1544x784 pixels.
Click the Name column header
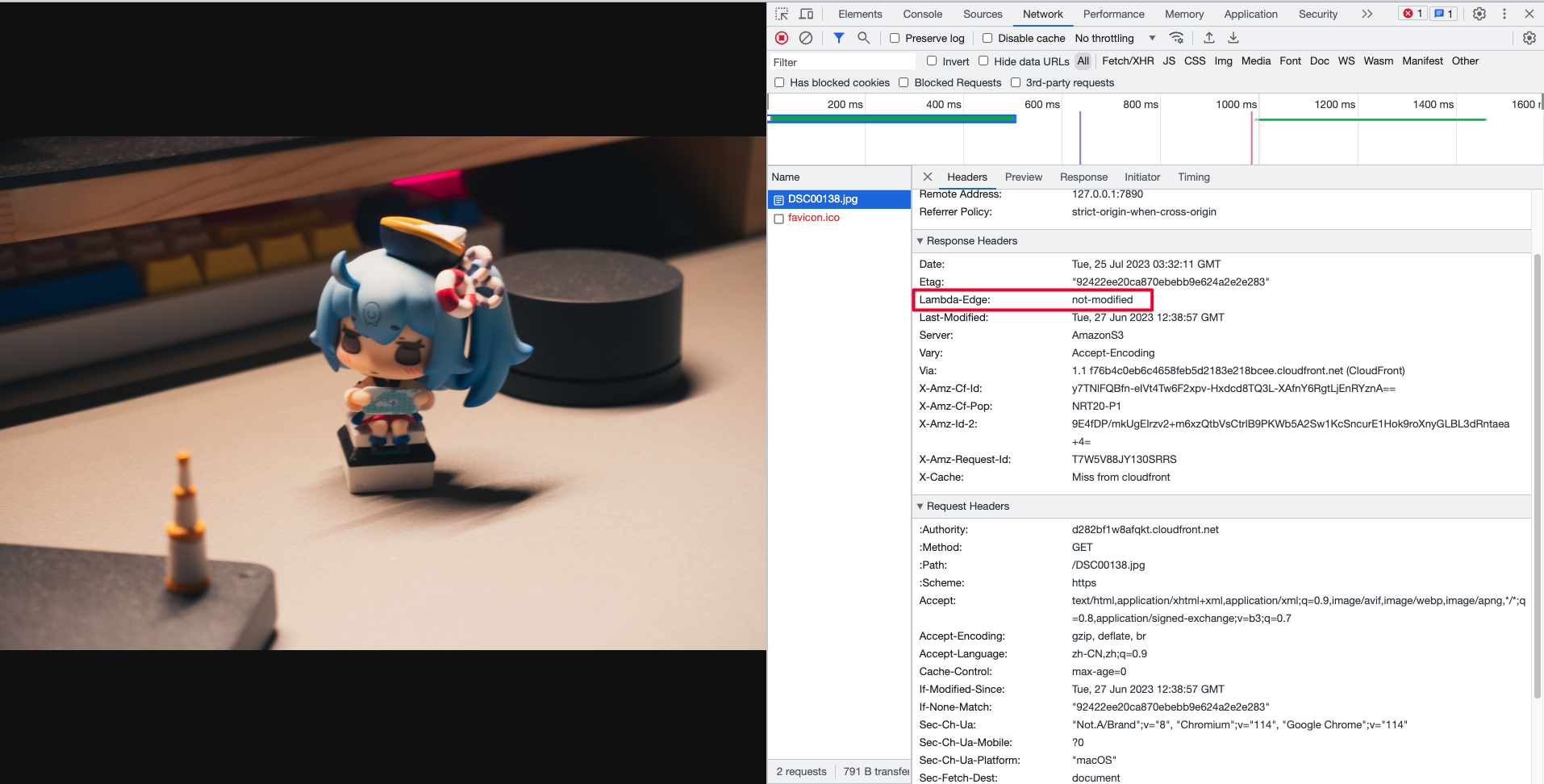(839, 177)
